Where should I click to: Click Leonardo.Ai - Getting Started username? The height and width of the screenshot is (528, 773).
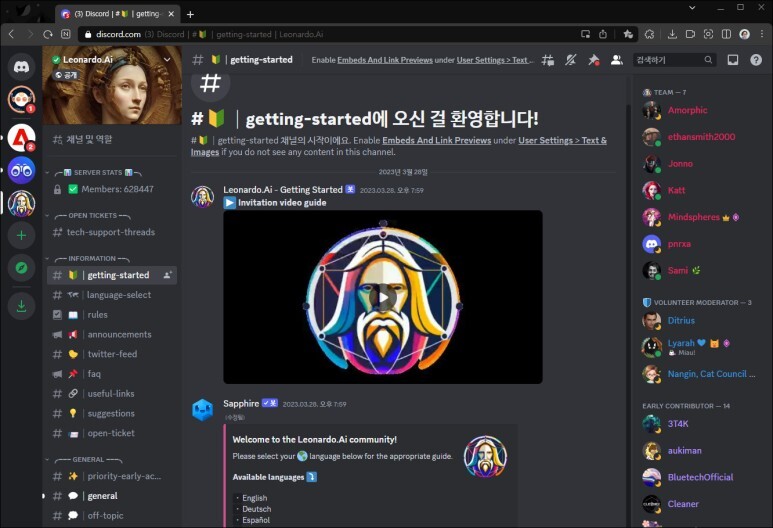pyautogui.click(x=282, y=190)
